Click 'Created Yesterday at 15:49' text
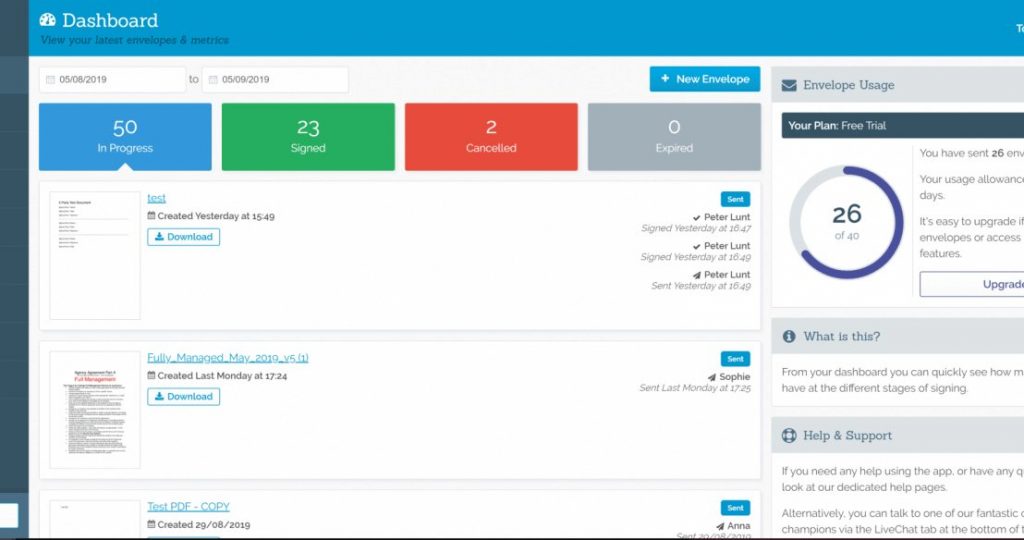Screen dimensions: 1024x540 216,216
